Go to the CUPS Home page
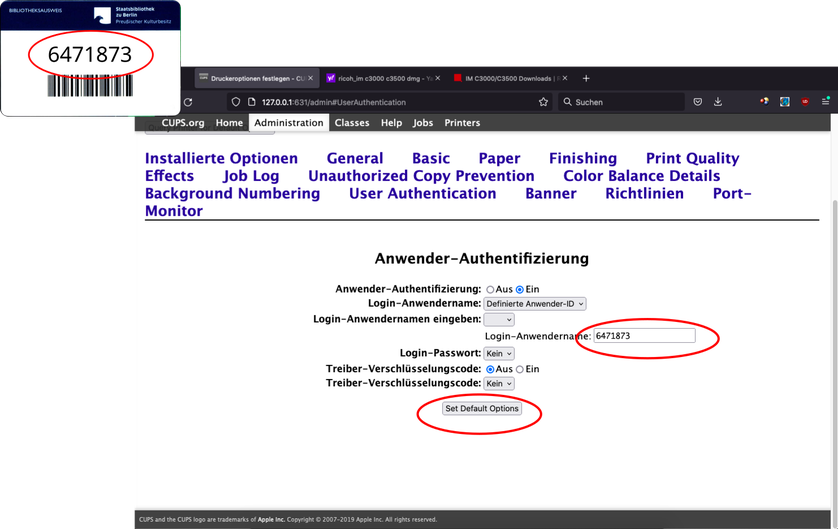Image resolution: width=838 pixels, height=529 pixels. [x=229, y=123]
